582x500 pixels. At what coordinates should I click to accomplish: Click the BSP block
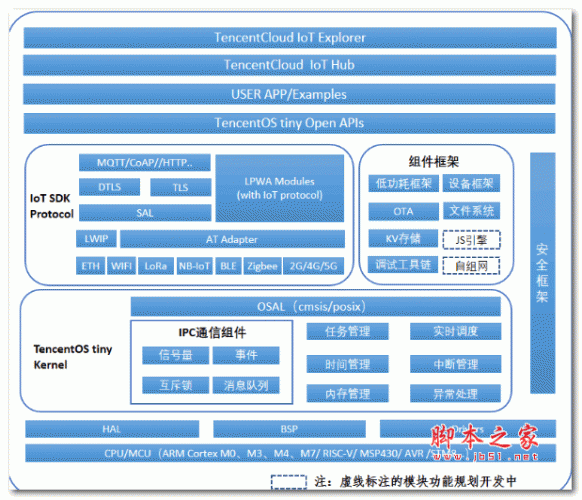289,429
